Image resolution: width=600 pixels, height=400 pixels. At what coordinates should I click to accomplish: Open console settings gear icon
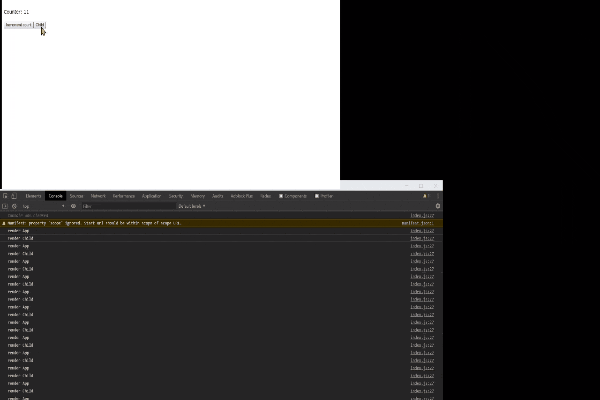tap(438, 206)
